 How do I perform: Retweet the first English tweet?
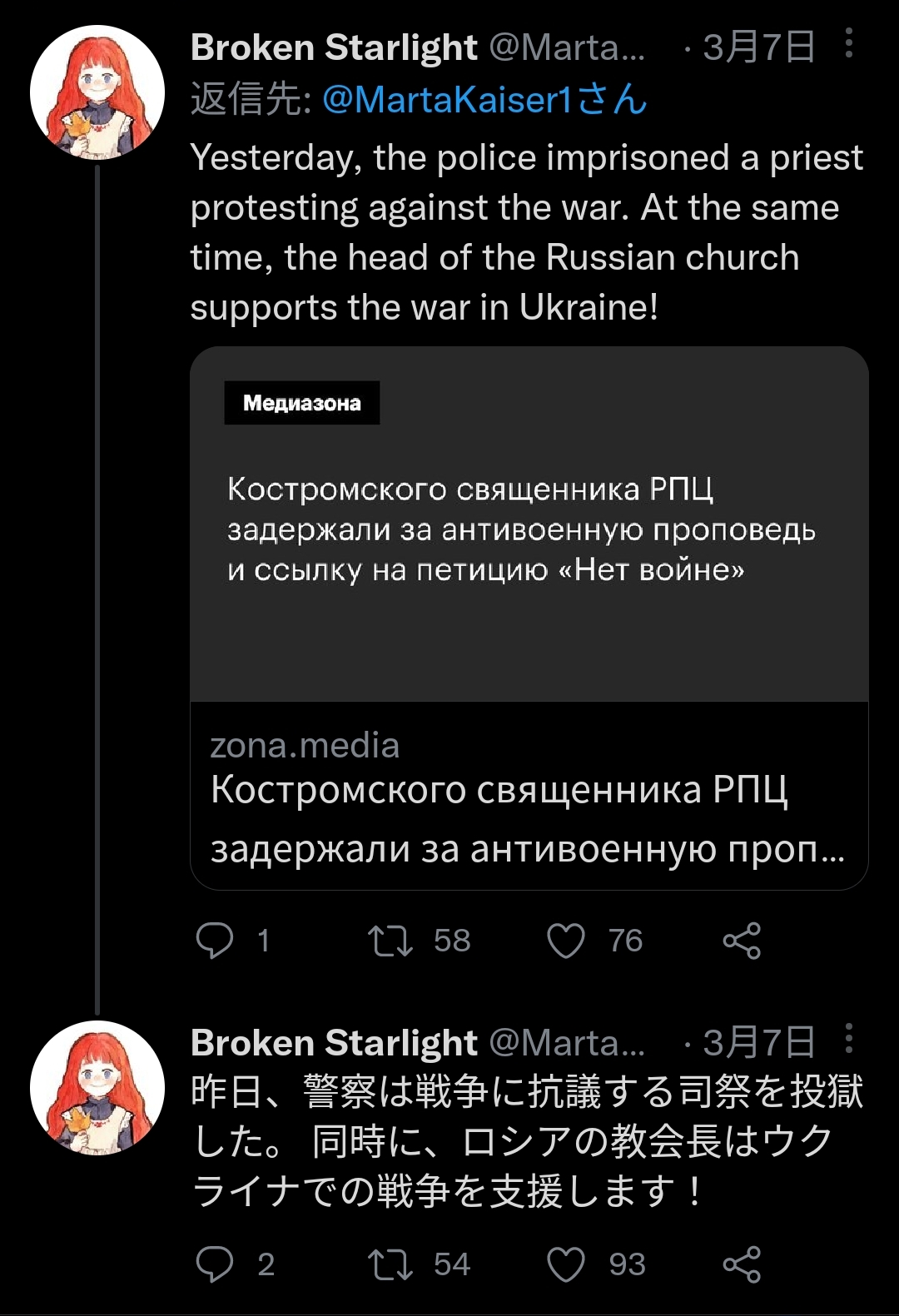point(390,941)
